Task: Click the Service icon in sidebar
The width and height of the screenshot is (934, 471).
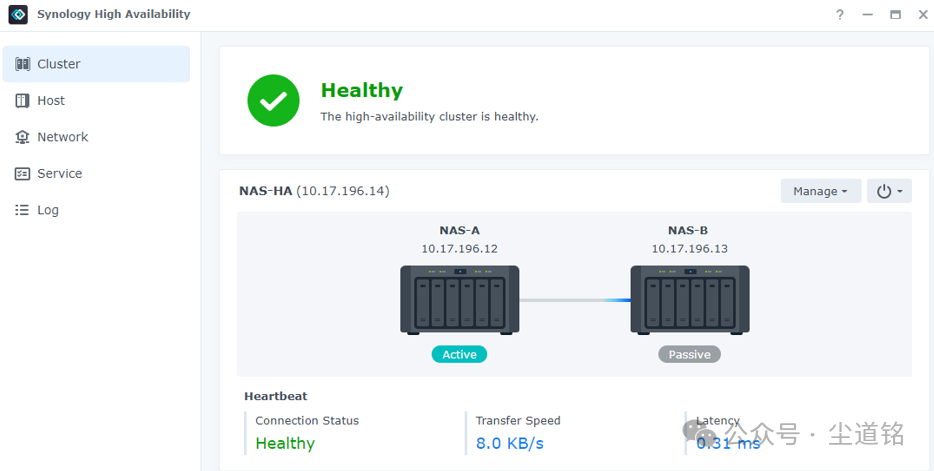Action: pos(22,174)
